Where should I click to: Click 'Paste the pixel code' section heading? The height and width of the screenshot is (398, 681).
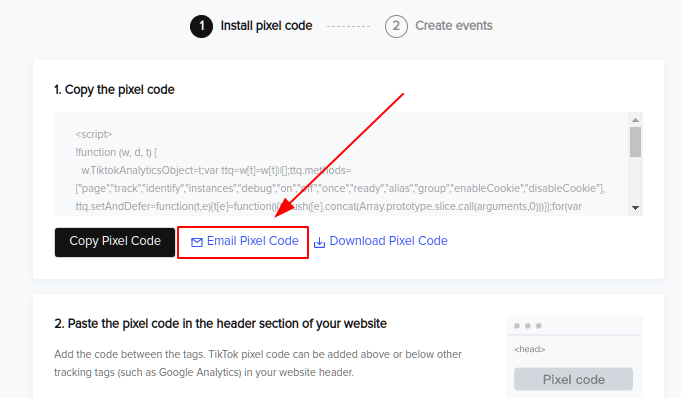[x=221, y=324]
